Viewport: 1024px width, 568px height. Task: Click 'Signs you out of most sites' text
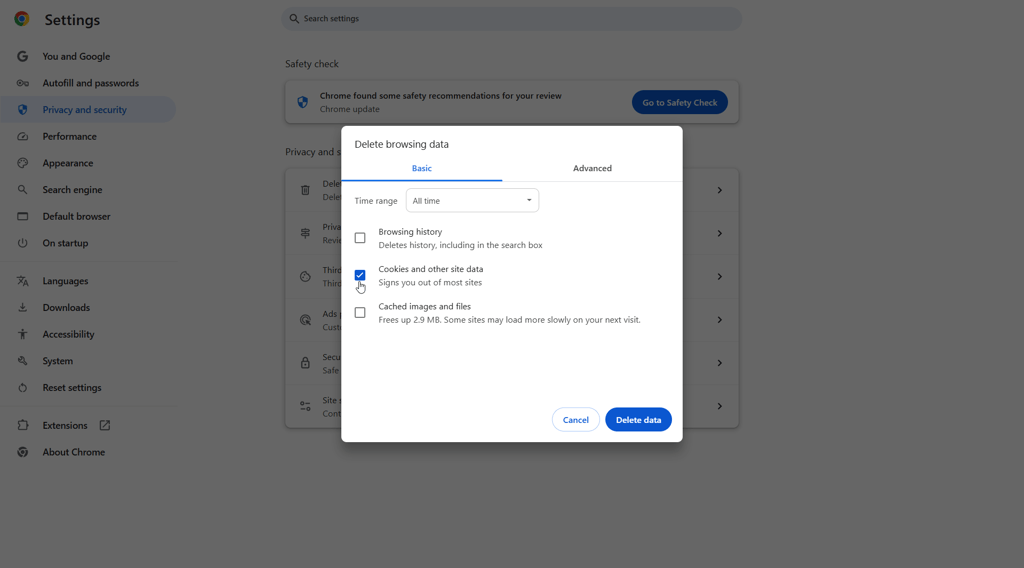tap(430, 283)
